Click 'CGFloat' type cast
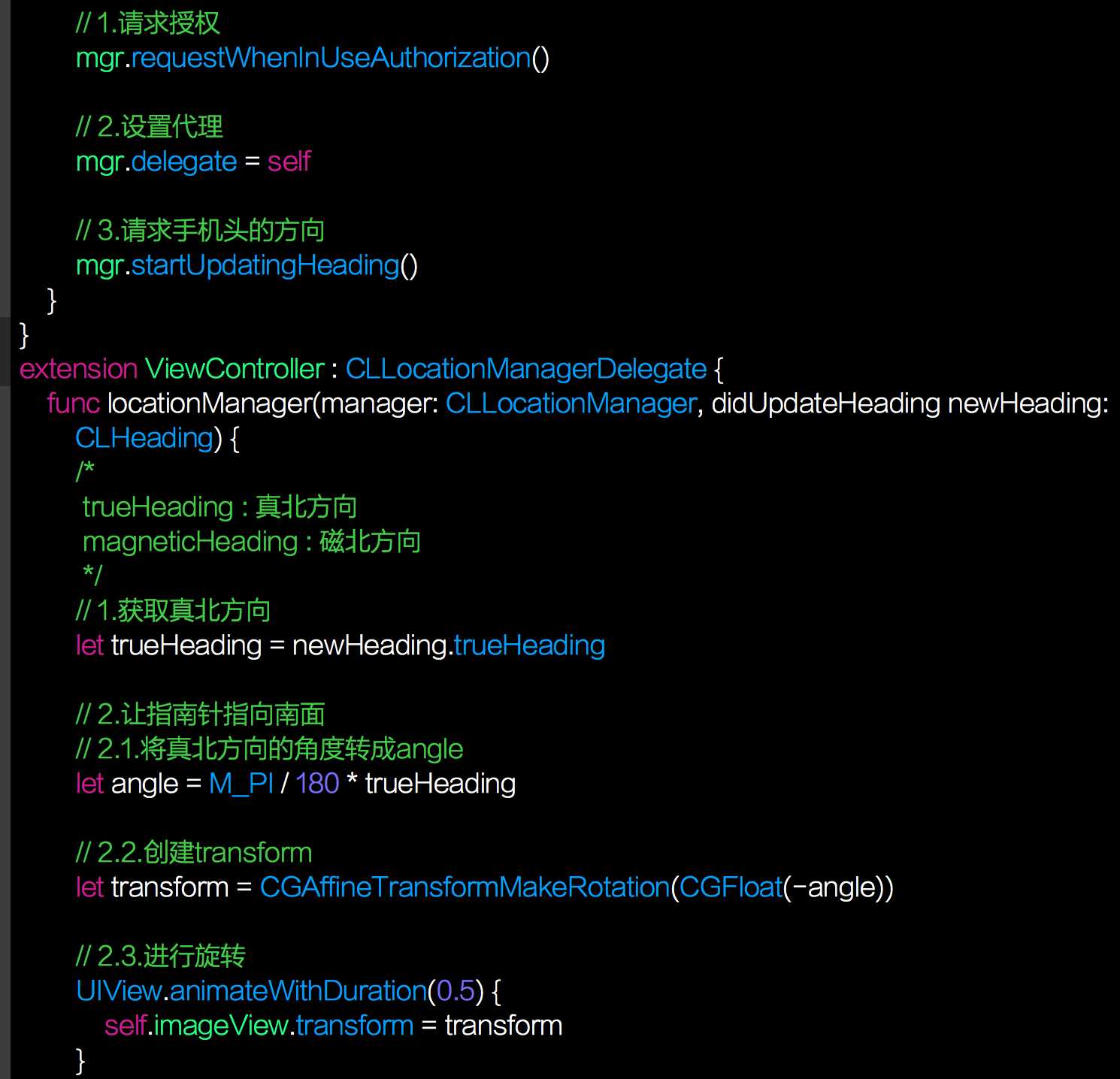 (731, 887)
